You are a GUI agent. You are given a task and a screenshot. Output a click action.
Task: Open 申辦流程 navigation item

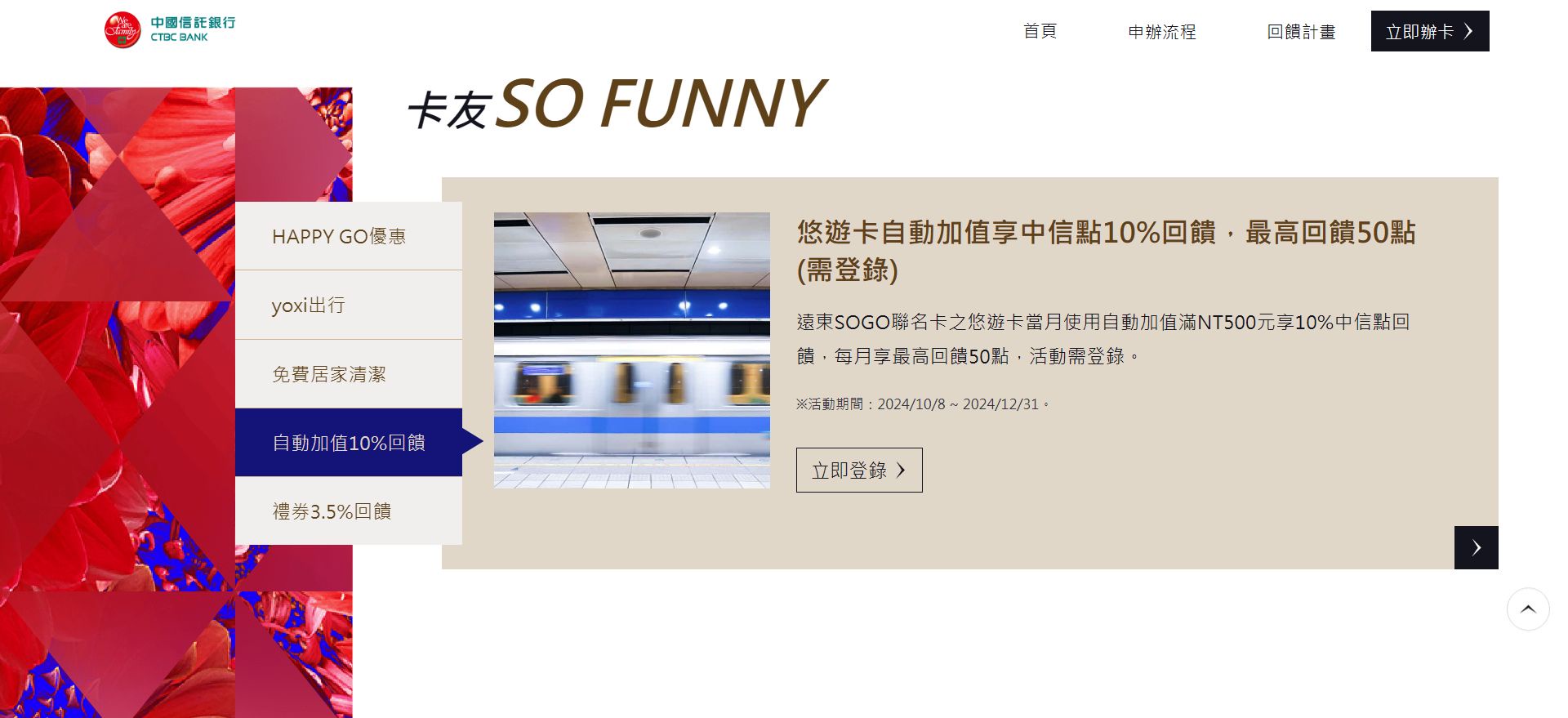[x=1162, y=32]
